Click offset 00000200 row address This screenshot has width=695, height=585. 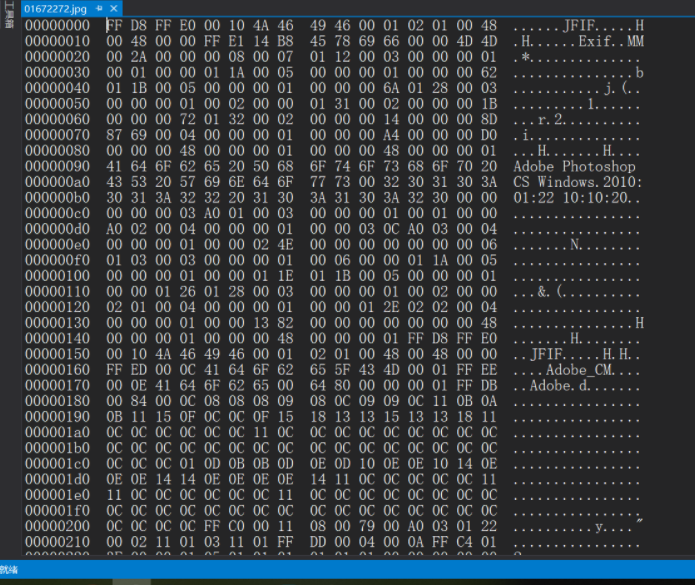point(57,526)
